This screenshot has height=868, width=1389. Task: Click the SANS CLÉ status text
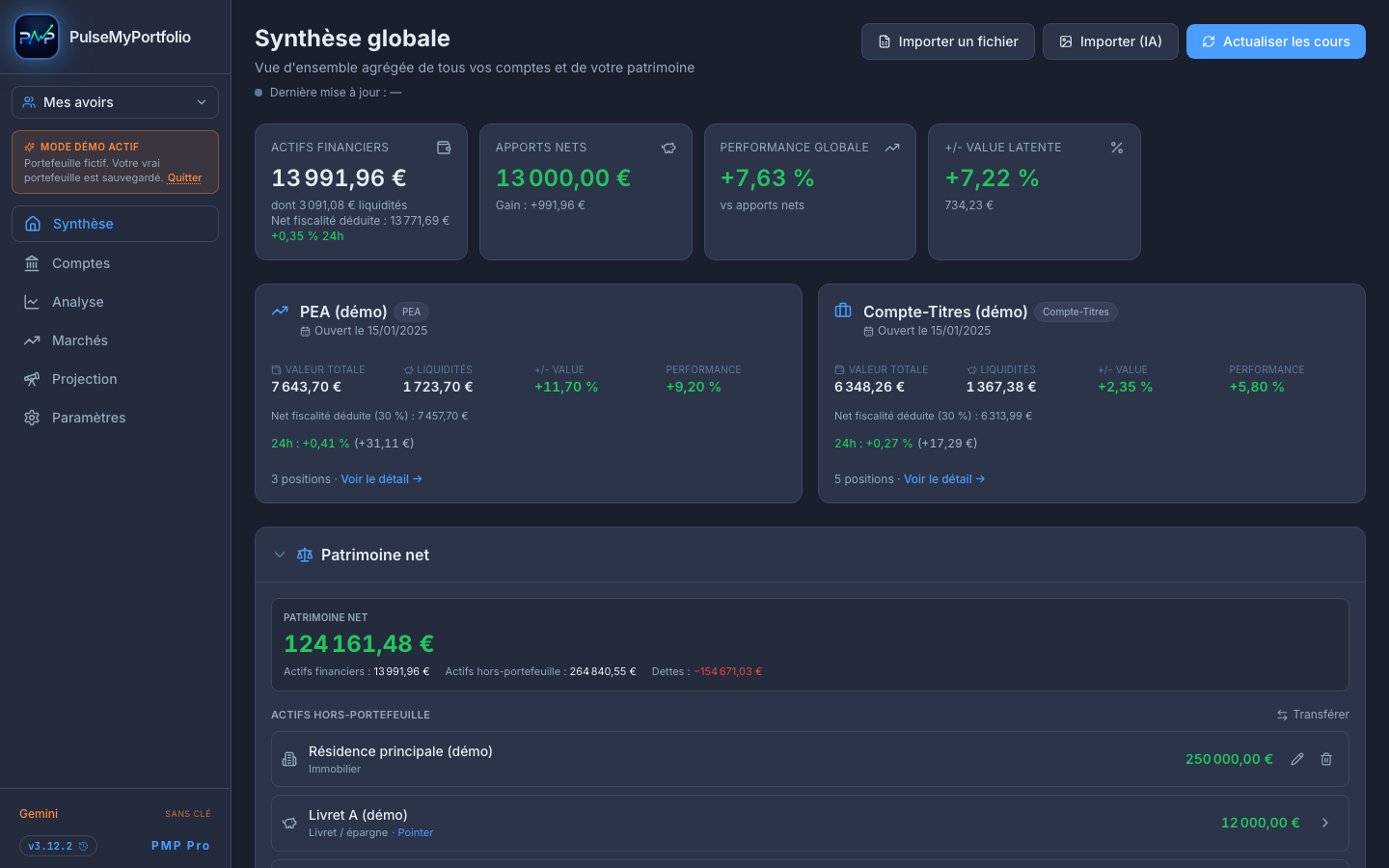[x=188, y=814]
